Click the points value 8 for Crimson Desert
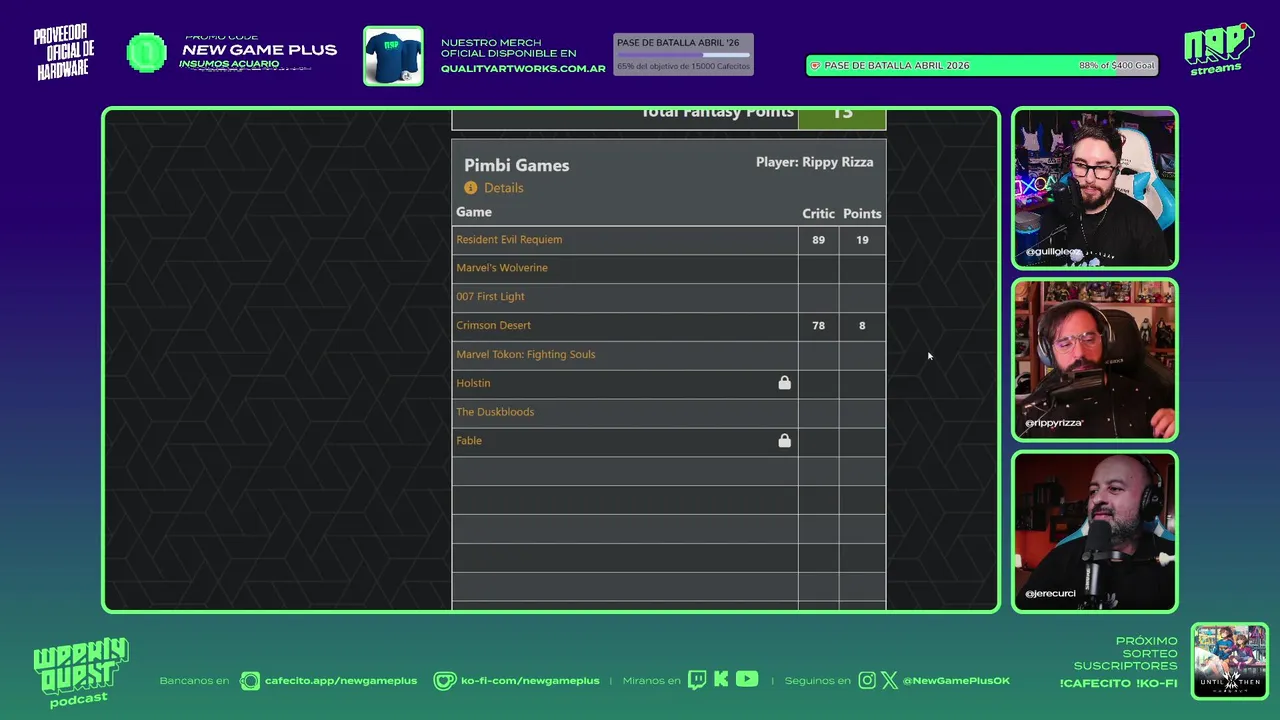 [862, 326]
